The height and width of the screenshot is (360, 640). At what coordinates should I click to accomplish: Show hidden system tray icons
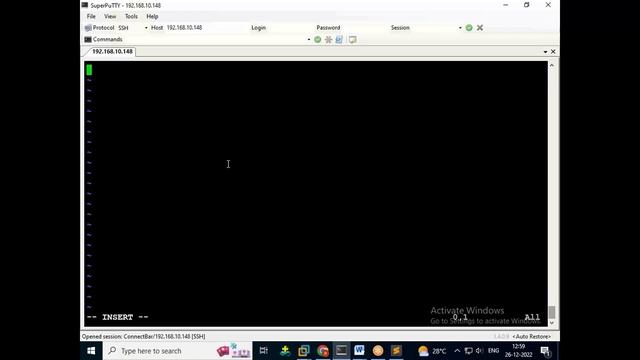click(x=457, y=351)
